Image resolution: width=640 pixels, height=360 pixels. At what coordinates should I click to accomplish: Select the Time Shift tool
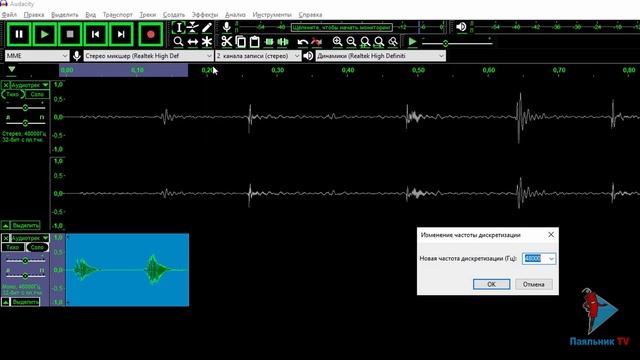coord(193,42)
